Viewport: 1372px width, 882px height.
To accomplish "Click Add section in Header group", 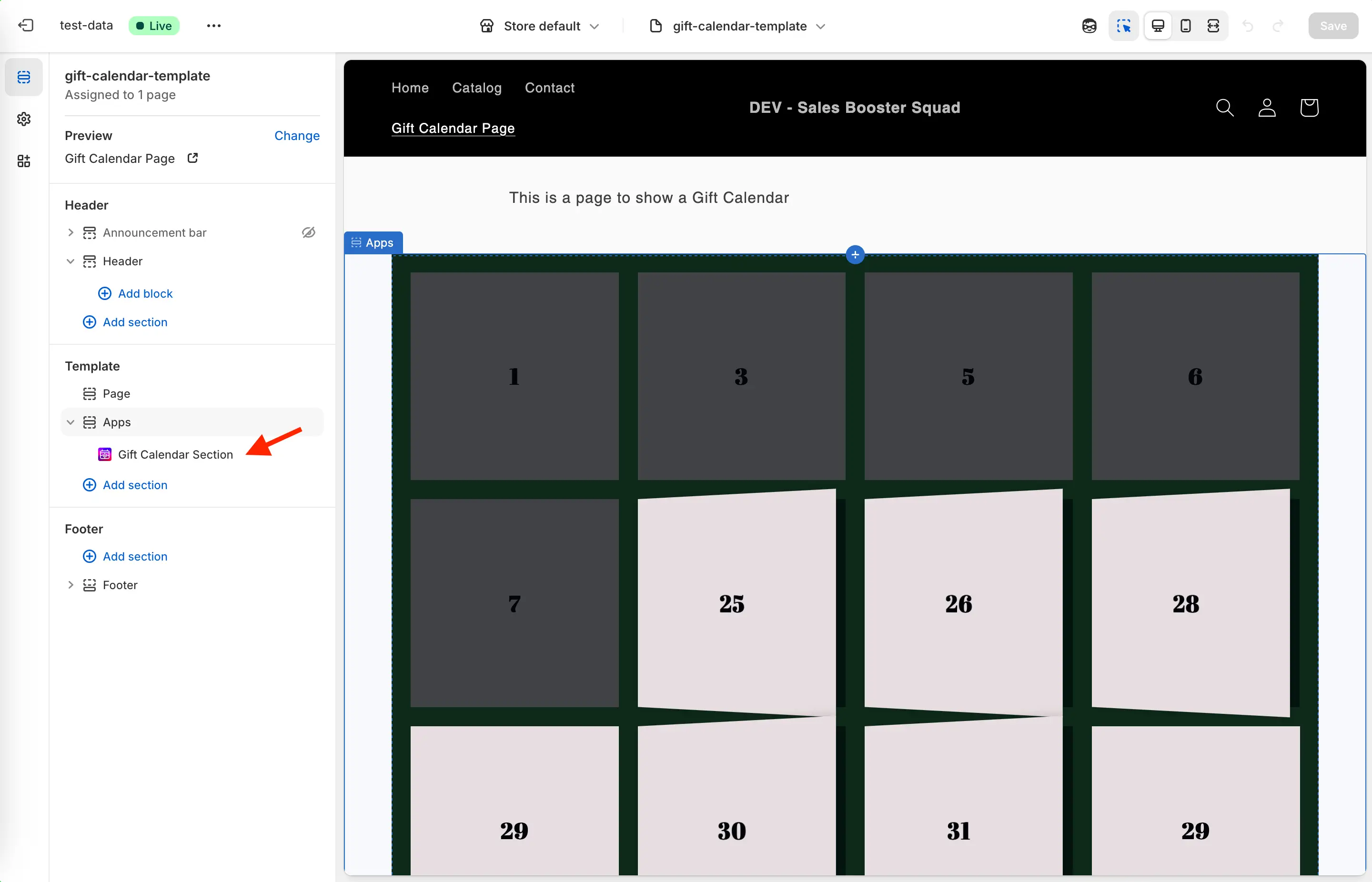I will (x=125, y=322).
